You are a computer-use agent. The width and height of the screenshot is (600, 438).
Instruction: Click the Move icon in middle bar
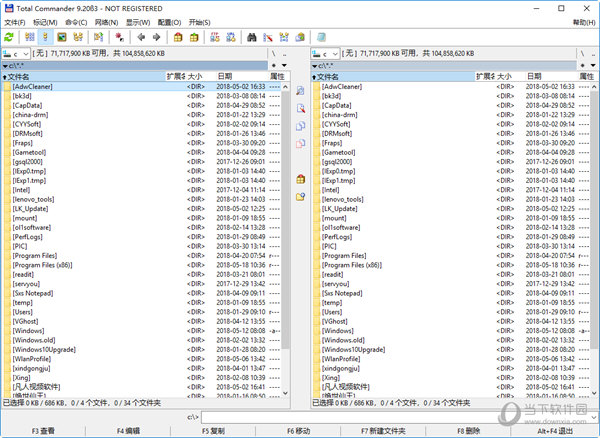tap(300, 143)
